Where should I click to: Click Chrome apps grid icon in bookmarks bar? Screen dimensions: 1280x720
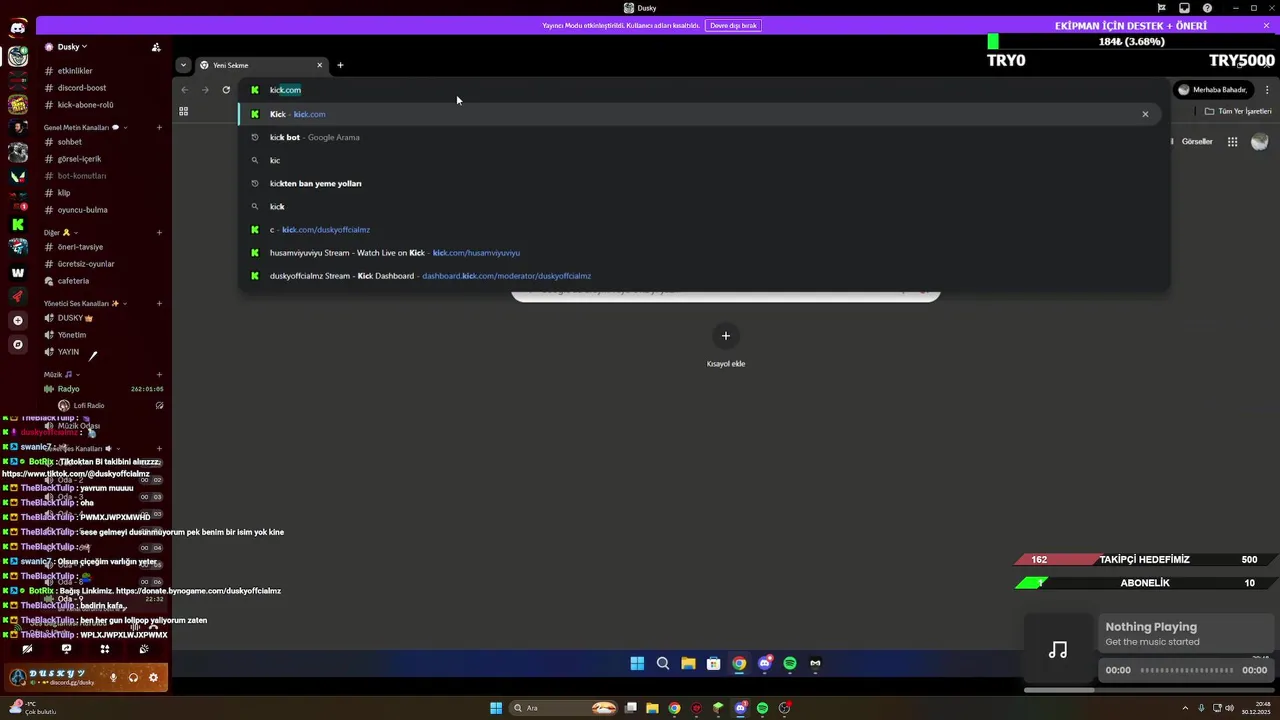[x=183, y=111]
